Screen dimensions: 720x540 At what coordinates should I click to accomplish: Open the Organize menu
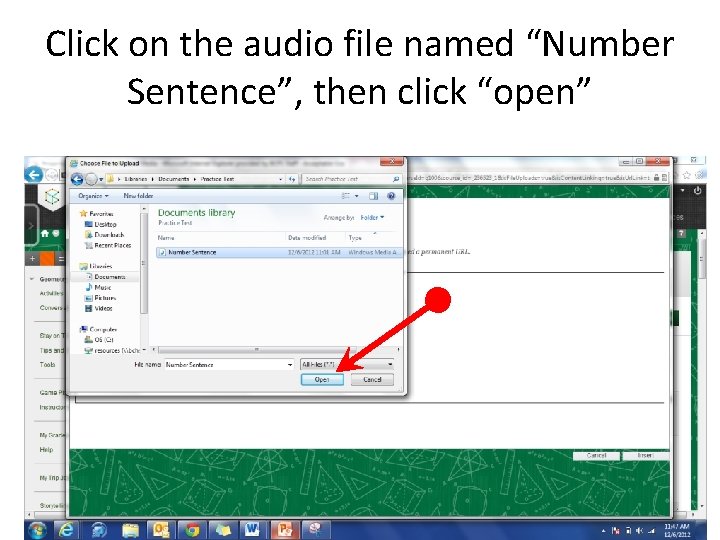[x=93, y=196]
